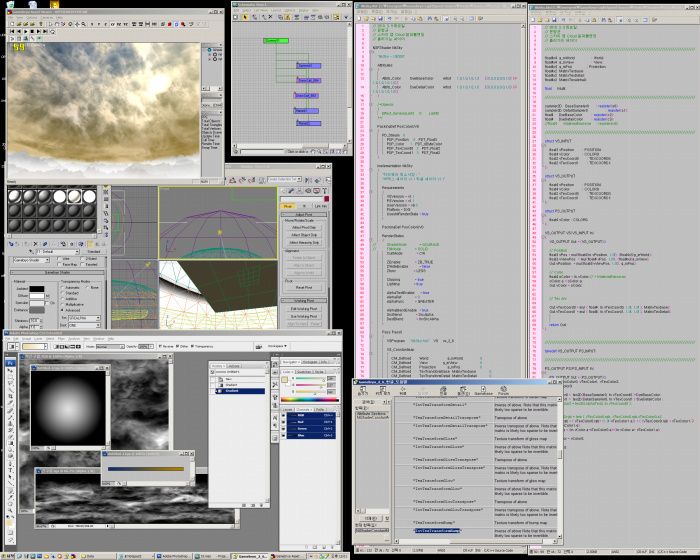This screenshot has height=560, width=700.
Task: Switch to the Swatches tab in Photoshop
Action: [304, 372]
